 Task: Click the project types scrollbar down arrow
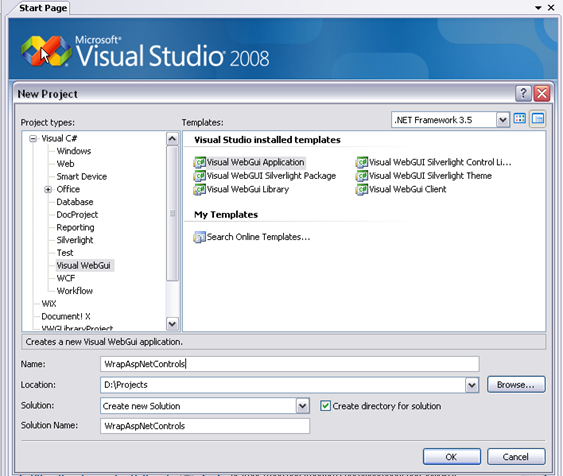click(x=172, y=324)
